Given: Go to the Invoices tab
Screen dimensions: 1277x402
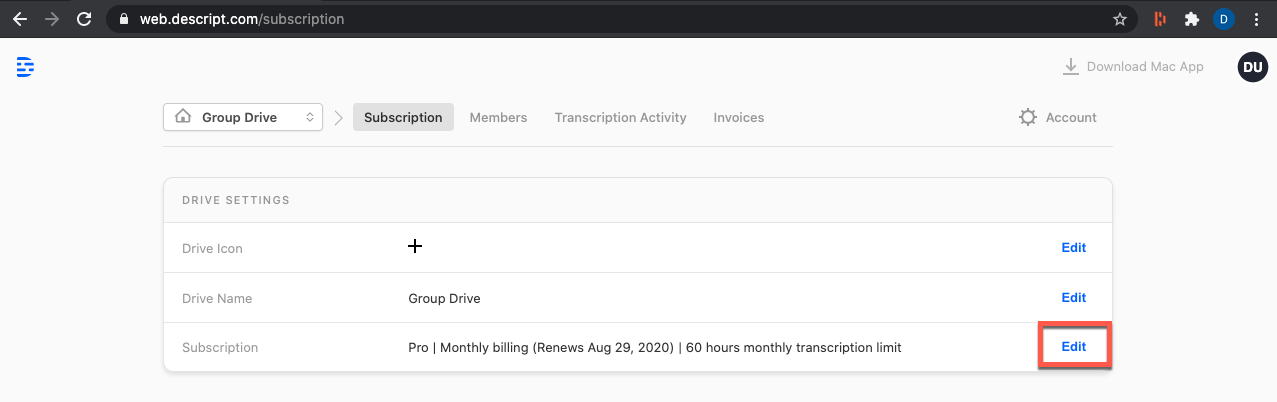Looking at the screenshot, I should point(738,117).
